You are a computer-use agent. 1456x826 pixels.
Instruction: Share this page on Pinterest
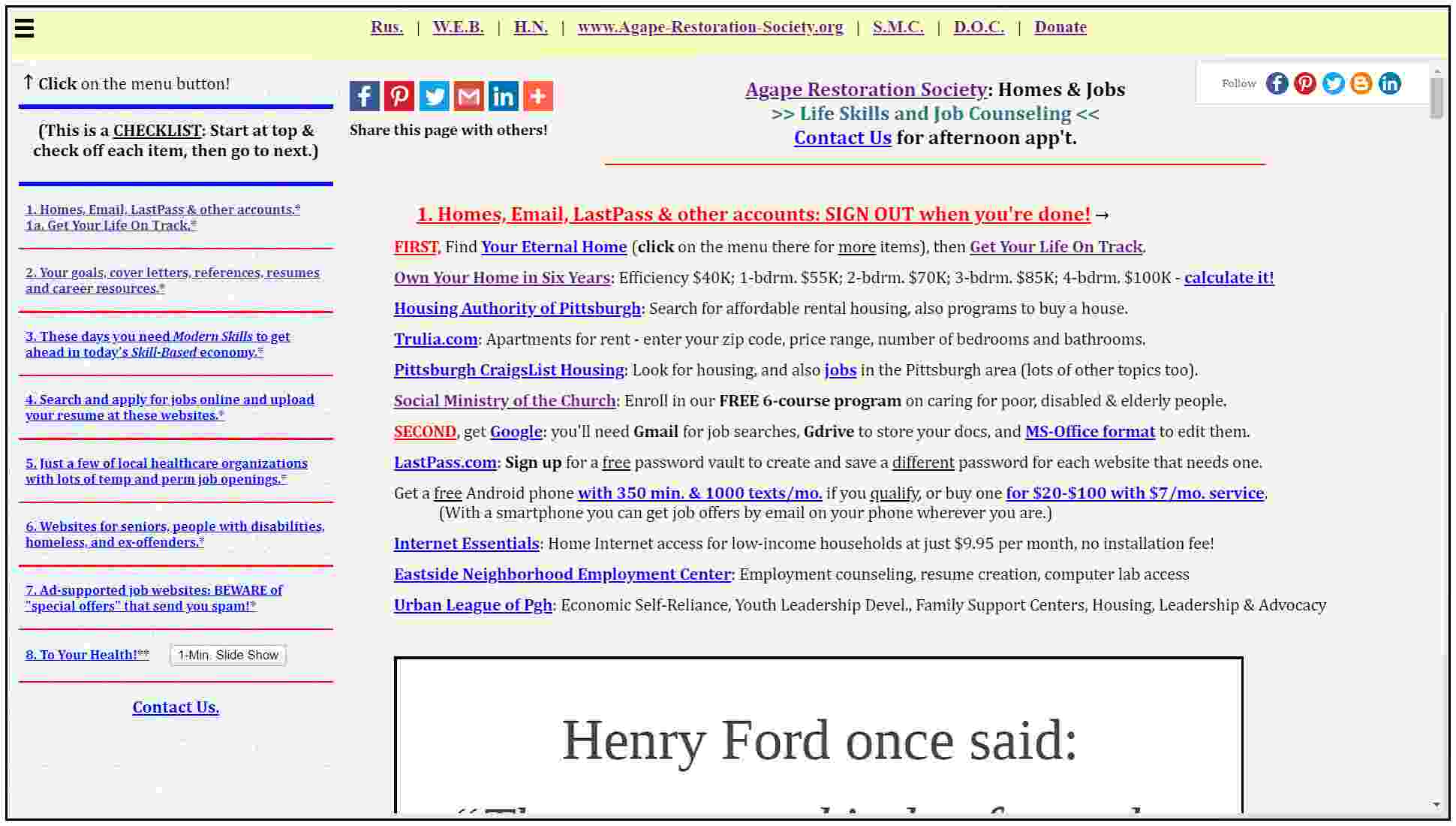tap(399, 96)
